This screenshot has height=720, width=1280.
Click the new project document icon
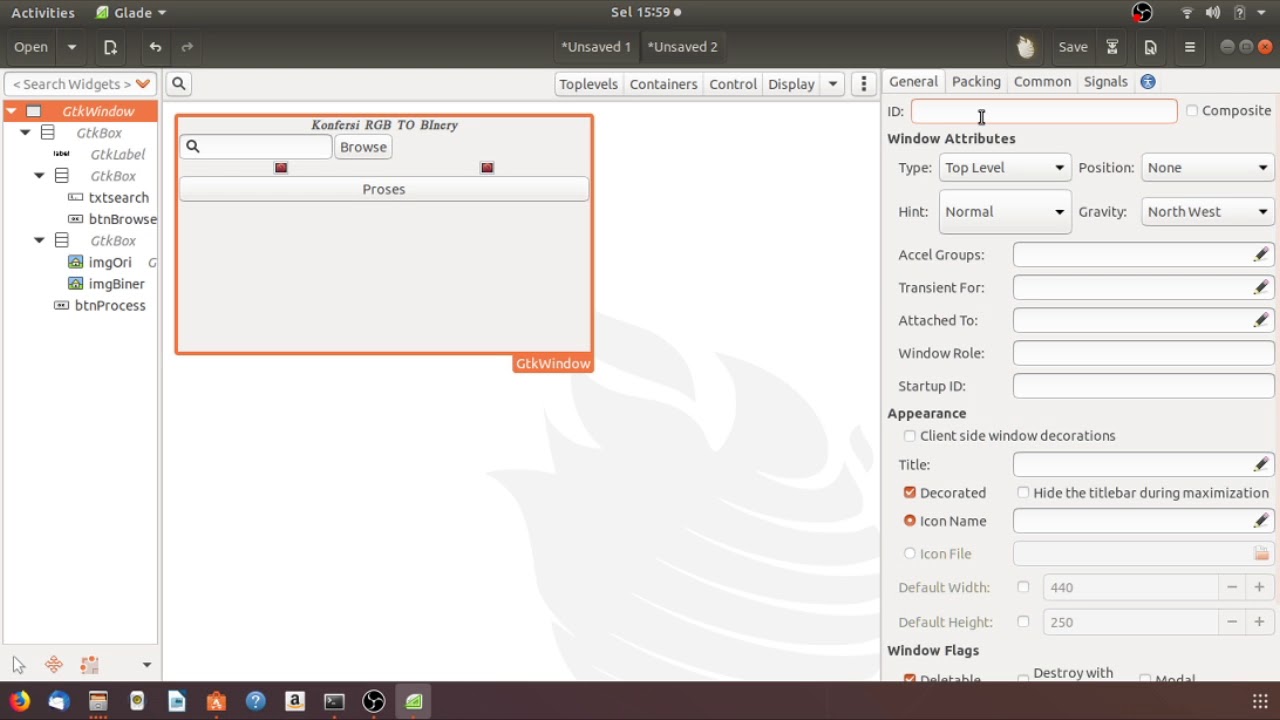(x=110, y=47)
